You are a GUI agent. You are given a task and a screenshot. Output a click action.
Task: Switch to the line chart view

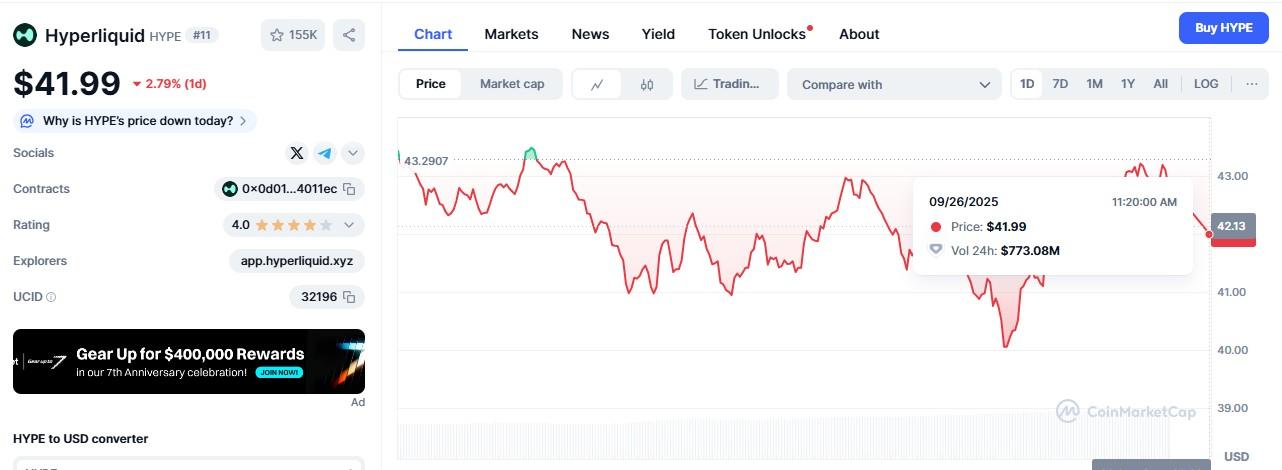597,84
